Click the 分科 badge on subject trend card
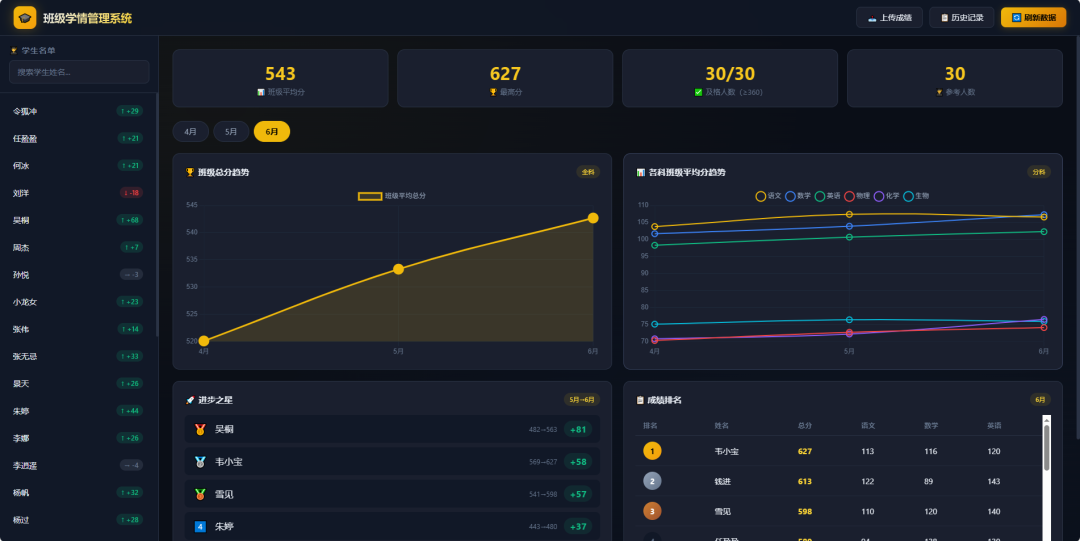 click(1039, 172)
